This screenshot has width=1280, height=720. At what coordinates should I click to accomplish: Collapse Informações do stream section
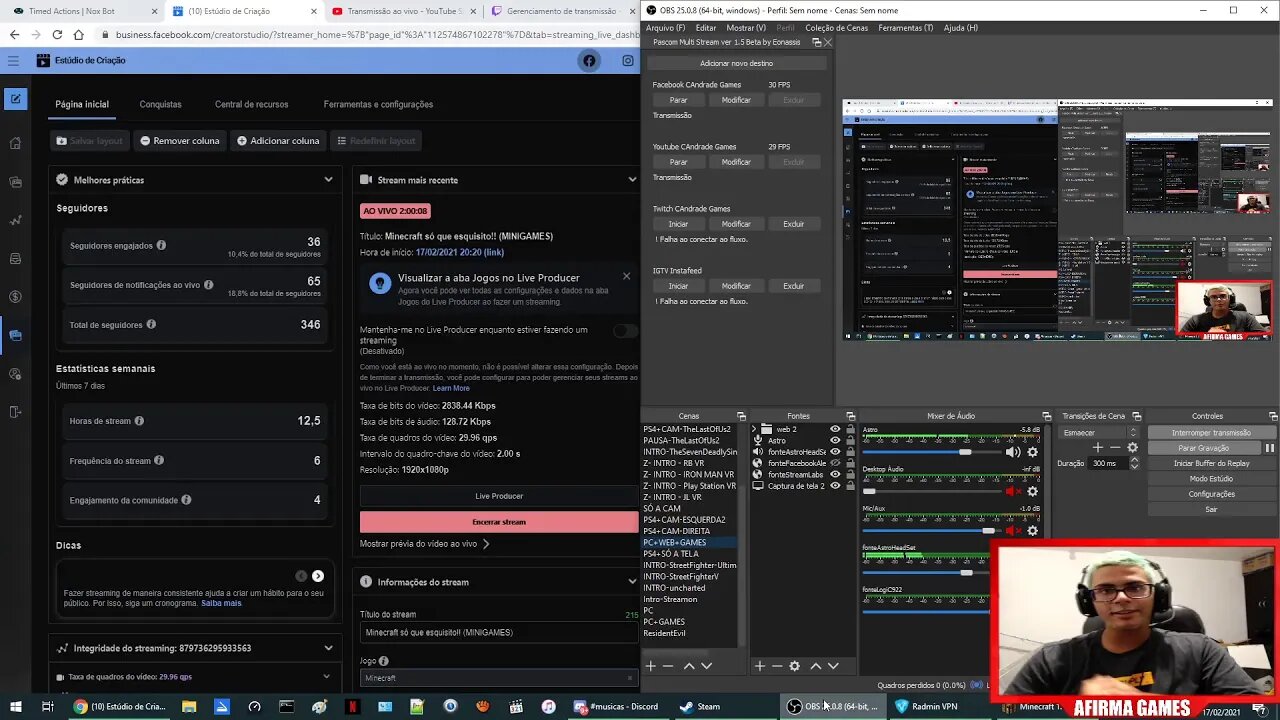[x=632, y=582]
